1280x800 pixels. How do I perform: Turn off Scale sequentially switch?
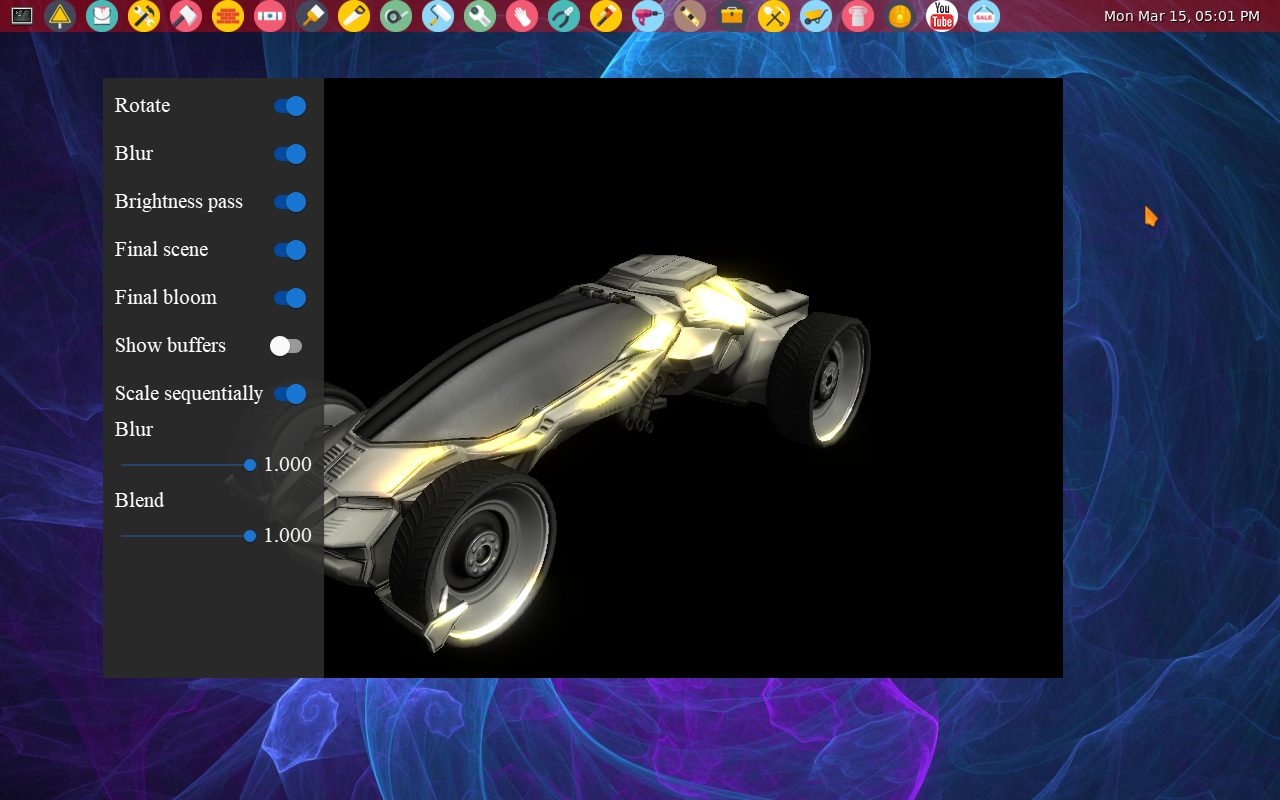[290, 394]
